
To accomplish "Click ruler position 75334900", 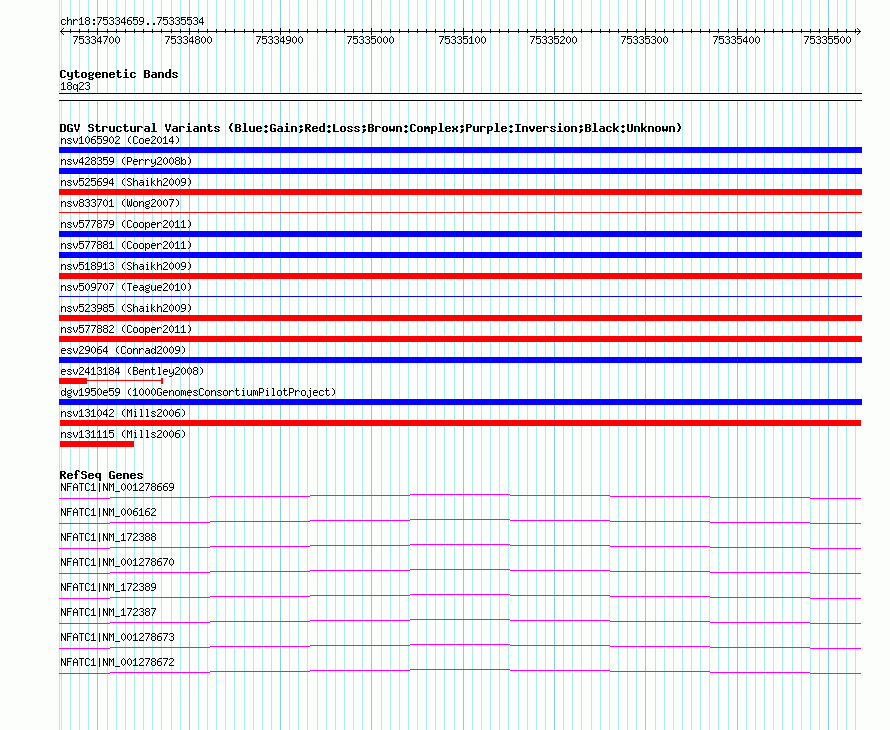I will pyautogui.click(x=279, y=40).
